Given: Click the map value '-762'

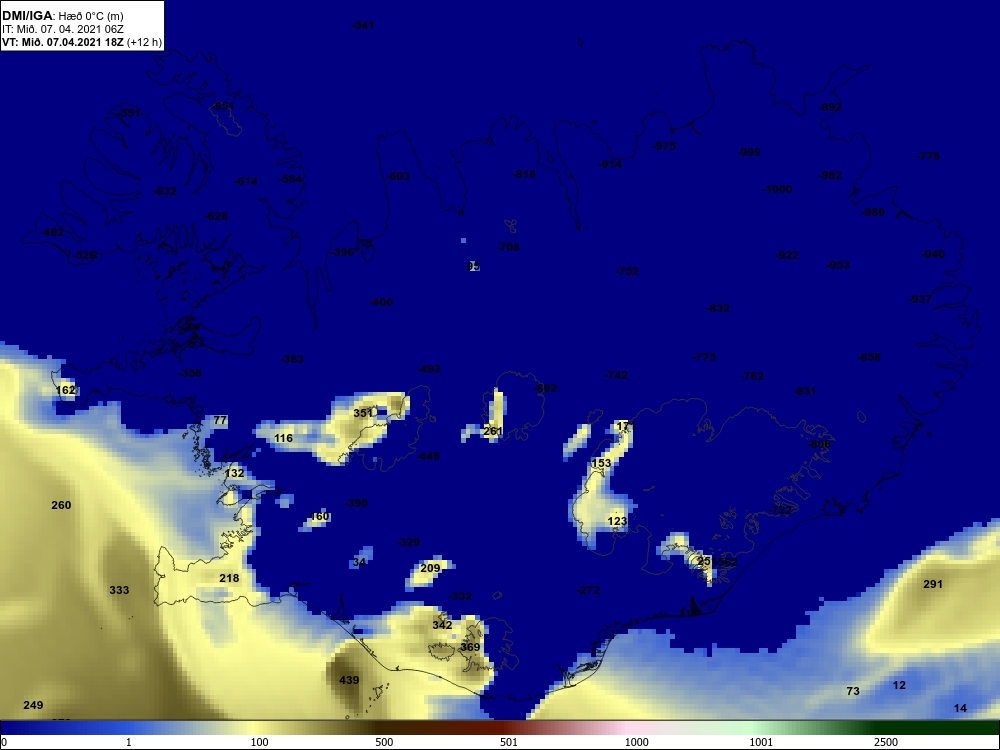Looking at the screenshot, I should pos(752,376).
